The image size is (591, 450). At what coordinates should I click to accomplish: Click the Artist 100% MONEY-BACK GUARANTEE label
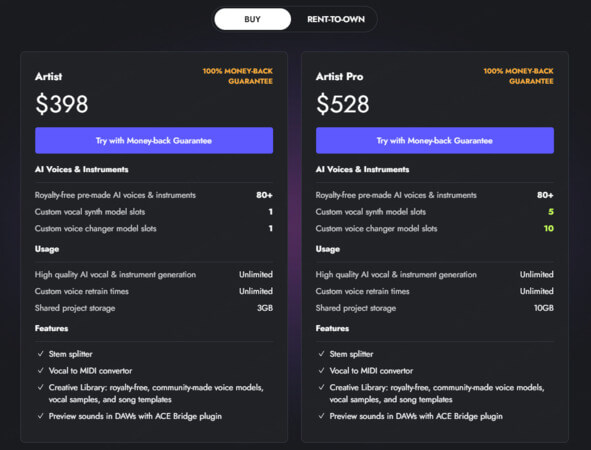click(x=238, y=76)
